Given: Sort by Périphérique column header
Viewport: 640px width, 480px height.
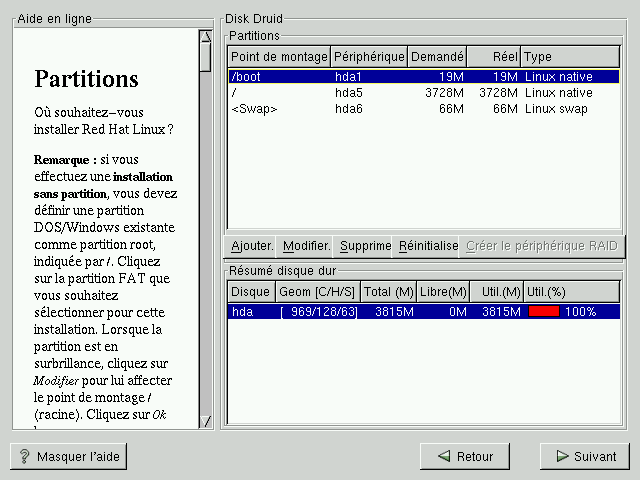Looking at the screenshot, I should (x=369, y=57).
